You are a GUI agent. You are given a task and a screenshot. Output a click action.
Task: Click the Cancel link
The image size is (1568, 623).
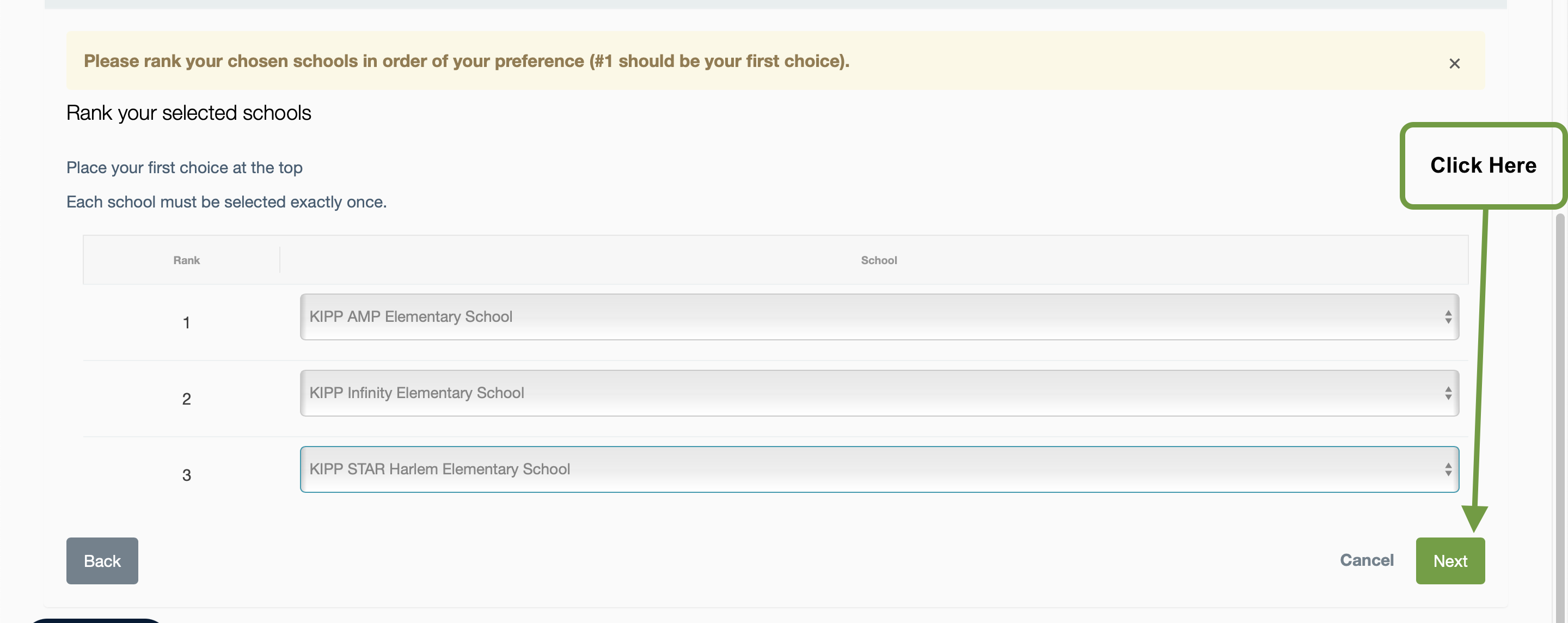(1366, 560)
